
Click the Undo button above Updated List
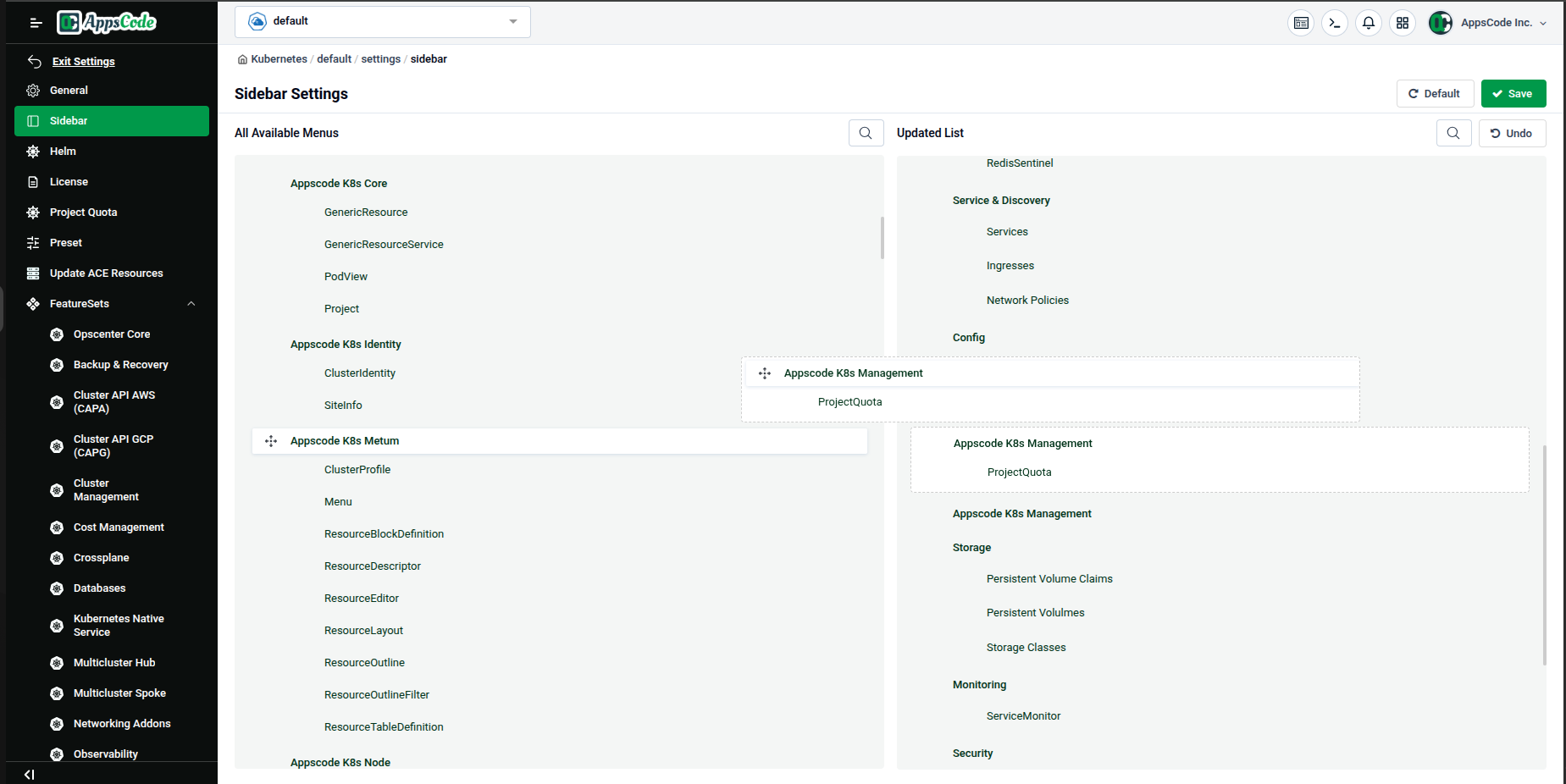coord(1512,133)
